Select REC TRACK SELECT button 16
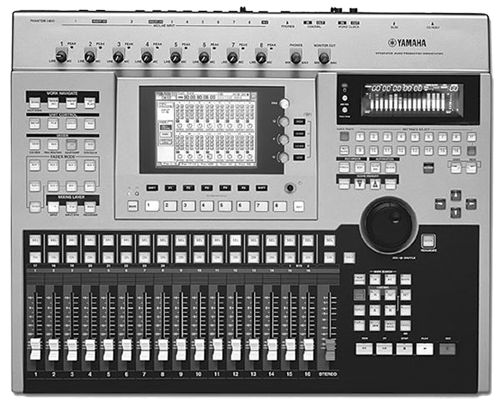 [x=456, y=150]
